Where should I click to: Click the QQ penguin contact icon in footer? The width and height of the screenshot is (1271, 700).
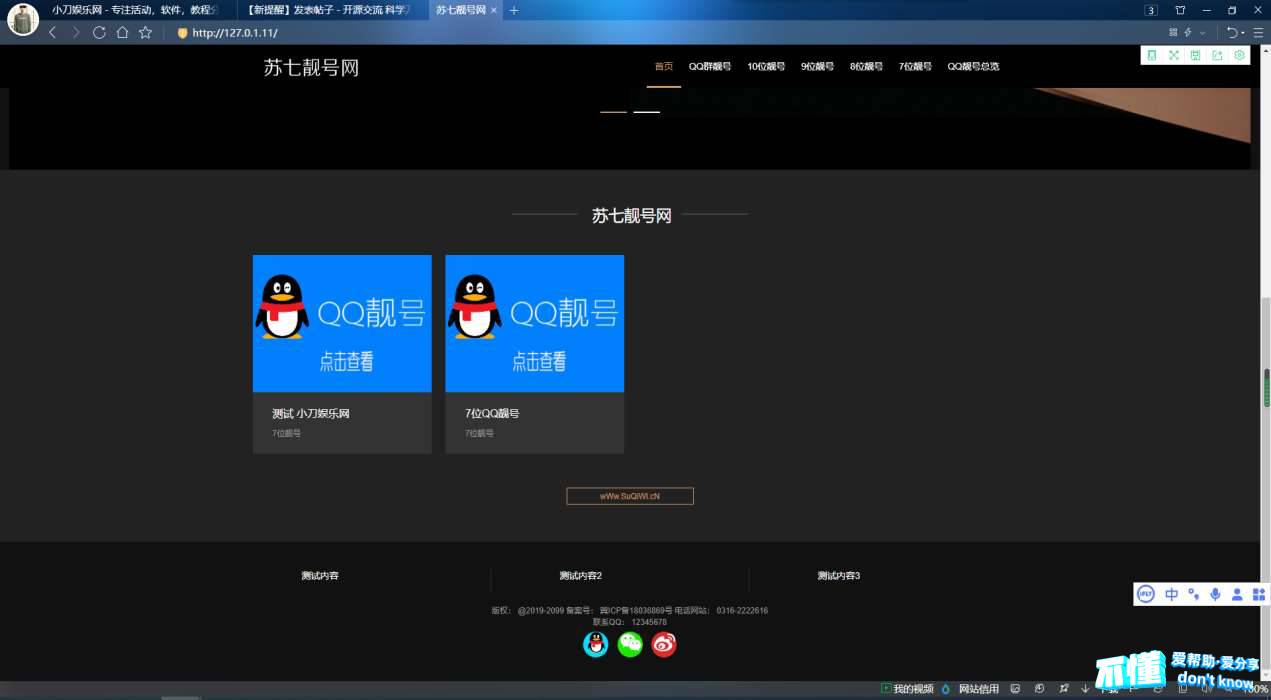tap(596, 645)
